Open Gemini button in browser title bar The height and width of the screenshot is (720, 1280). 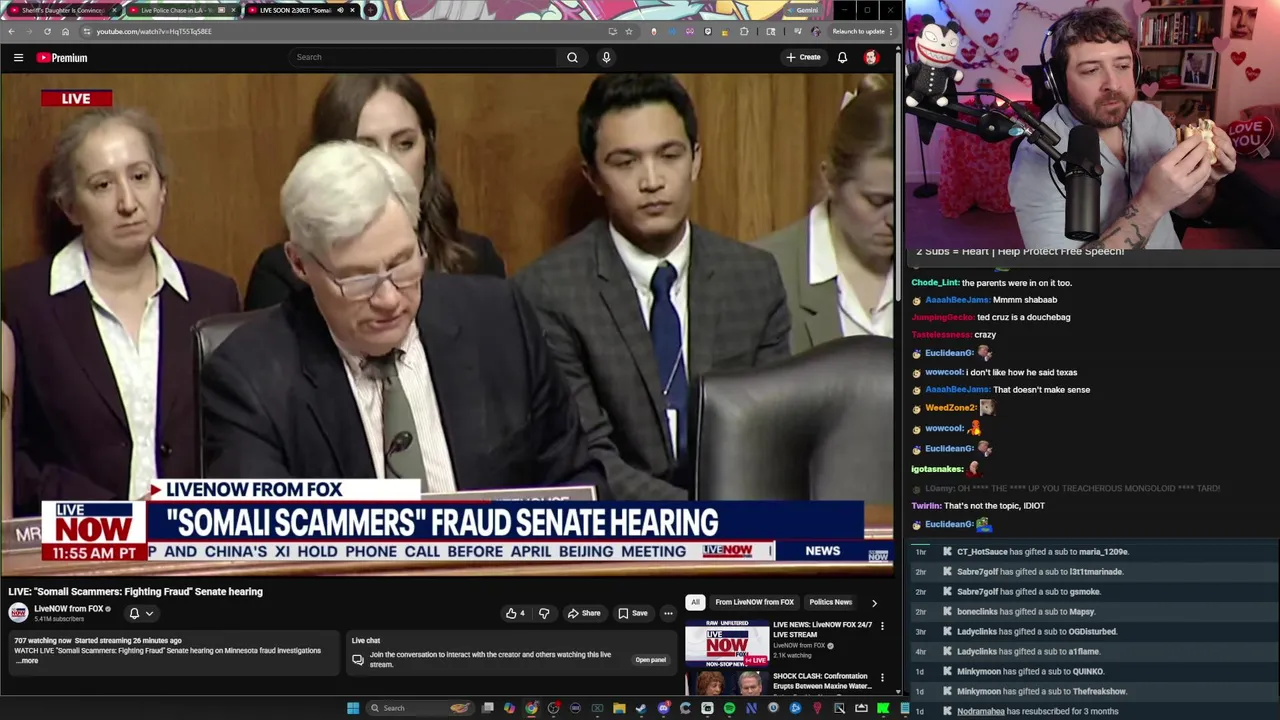tap(801, 10)
